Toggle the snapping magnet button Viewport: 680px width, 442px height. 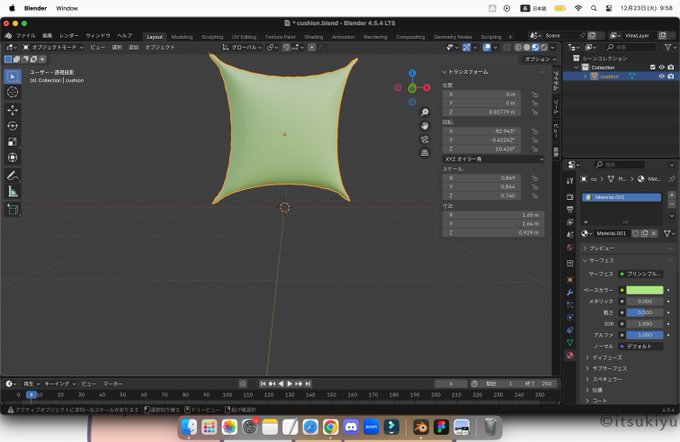click(x=286, y=47)
